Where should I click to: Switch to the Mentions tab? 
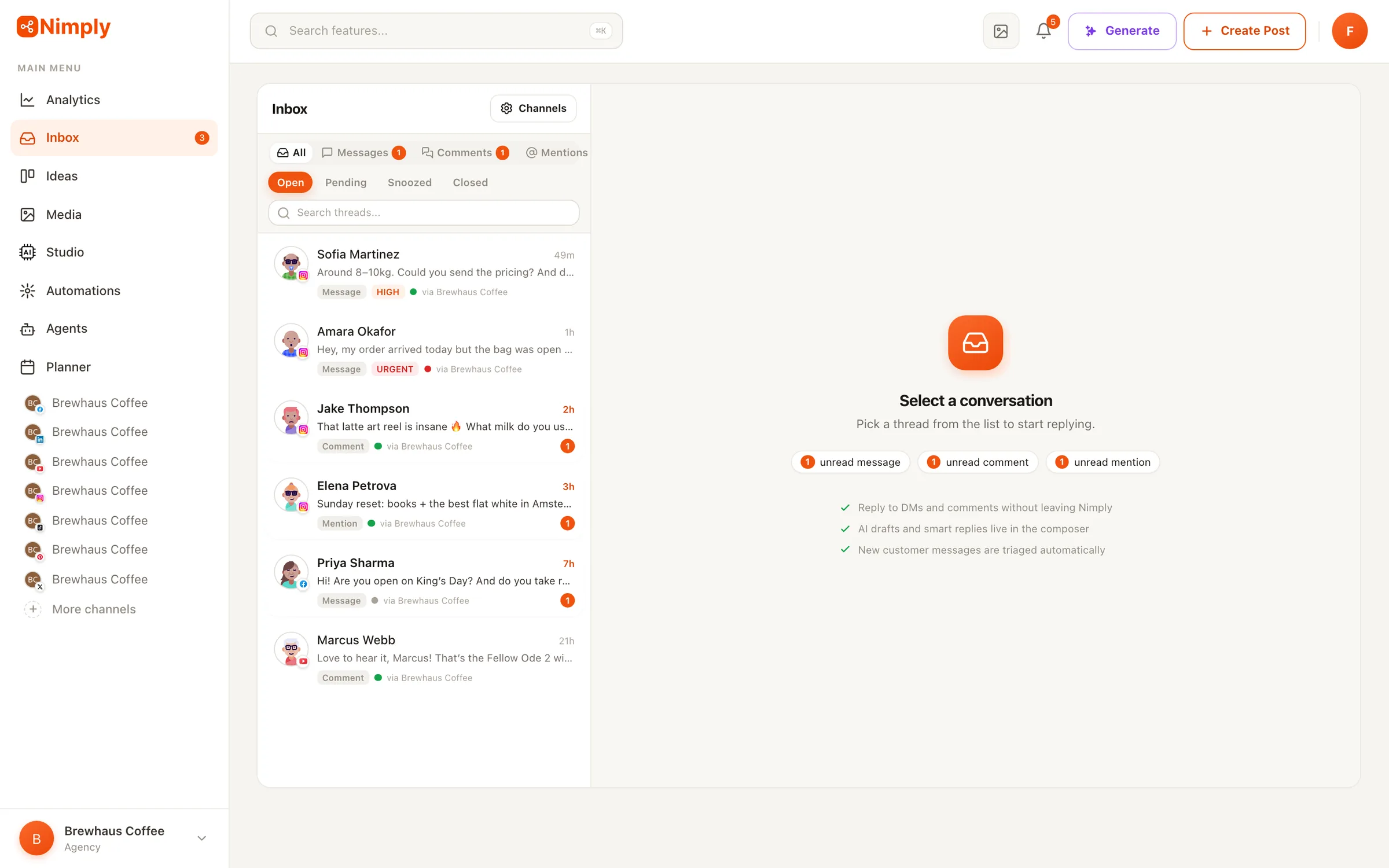pos(556,153)
